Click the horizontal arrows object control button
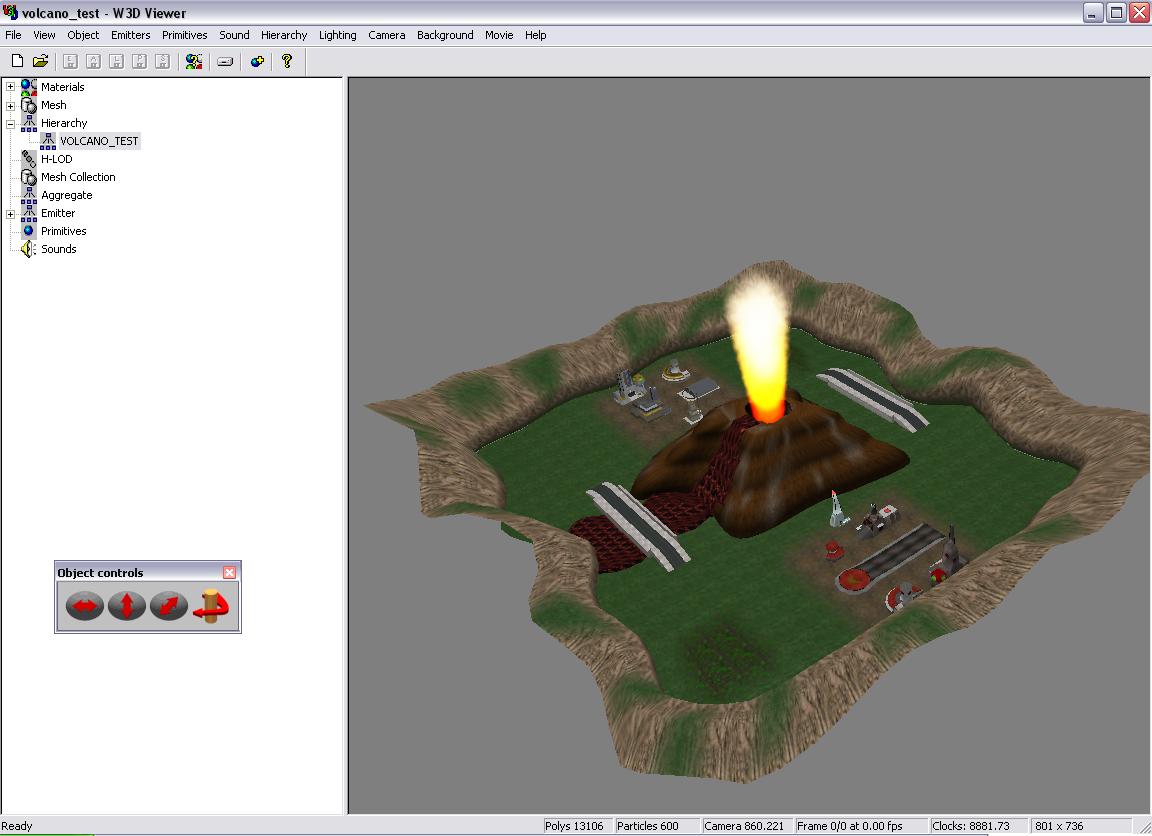Viewport: 1152px width, 836px height. click(x=85, y=606)
